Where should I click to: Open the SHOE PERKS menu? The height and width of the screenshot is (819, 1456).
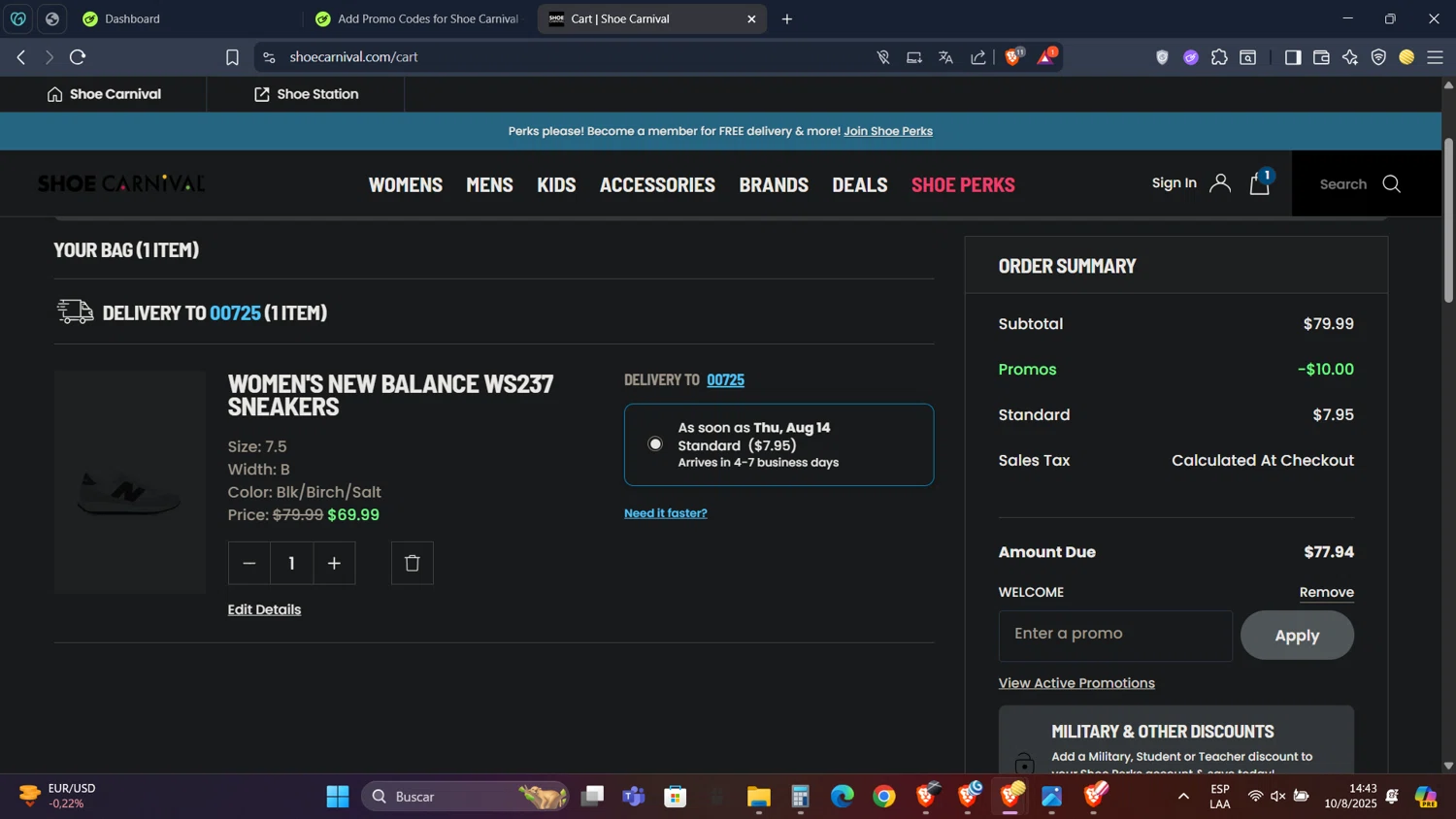(x=963, y=184)
